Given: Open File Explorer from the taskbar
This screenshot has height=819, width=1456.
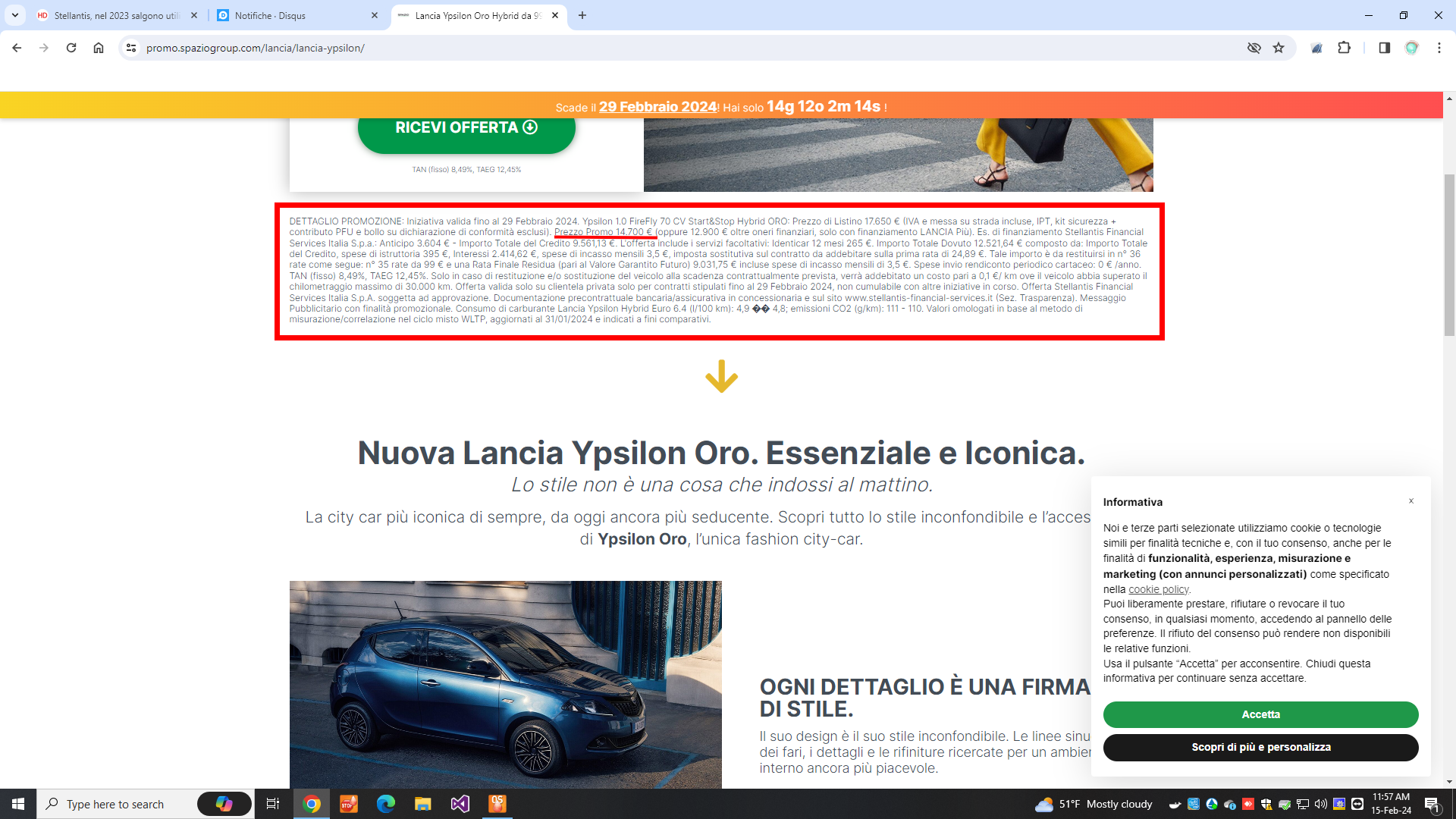Looking at the screenshot, I should point(423,804).
